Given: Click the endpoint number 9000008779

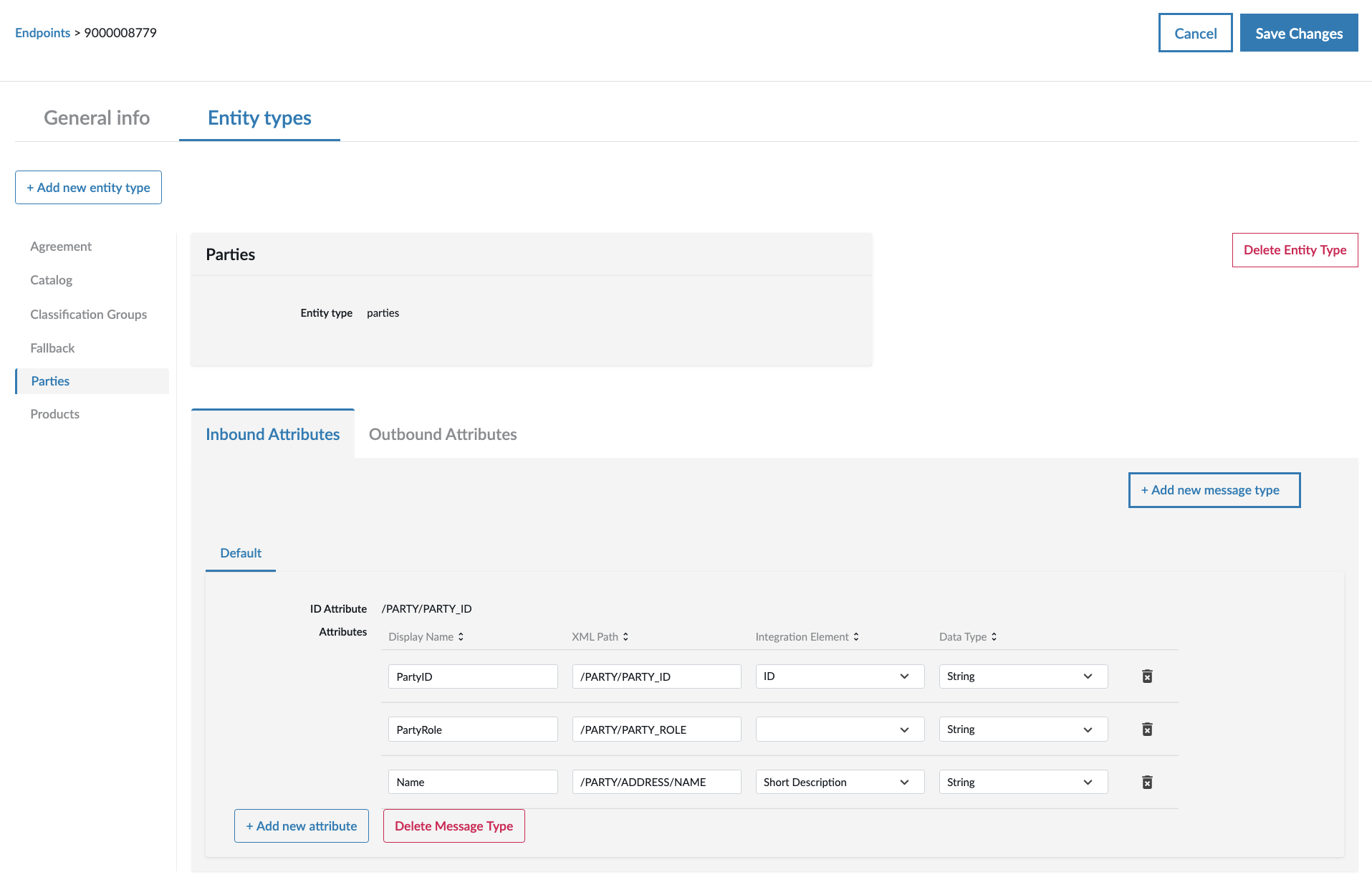Looking at the screenshot, I should (x=120, y=33).
